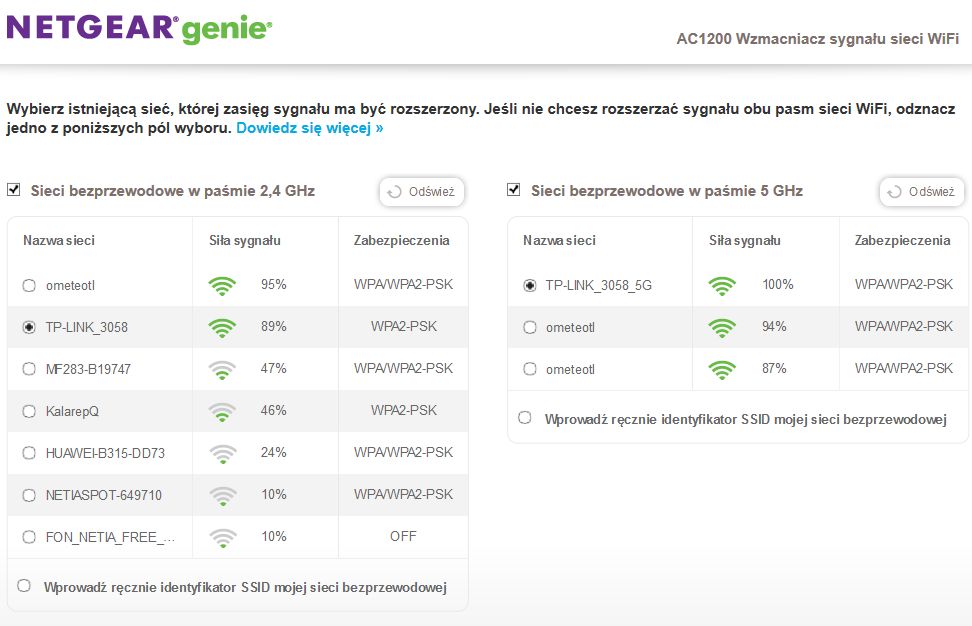This screenshot has width=972, height=626.
Task: Select the ometeotl network with 94% signal
Action: click(x=529, y=327)
